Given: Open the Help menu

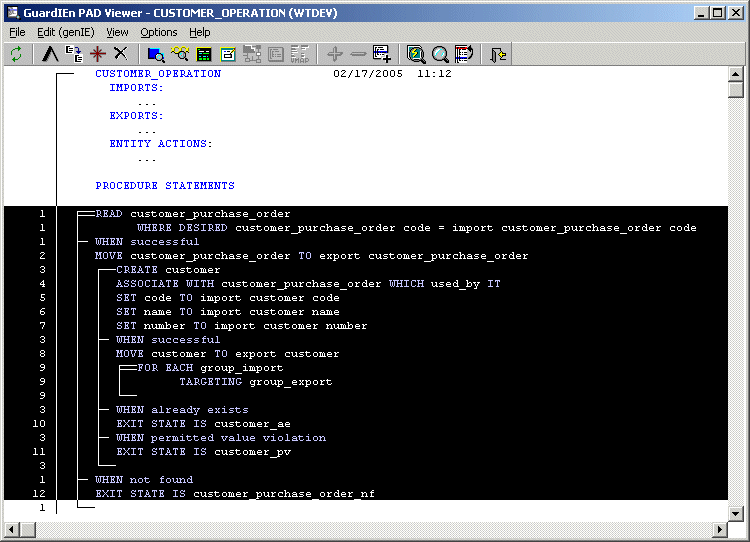Looking at the screenshot, I should [x=200, y=32].
